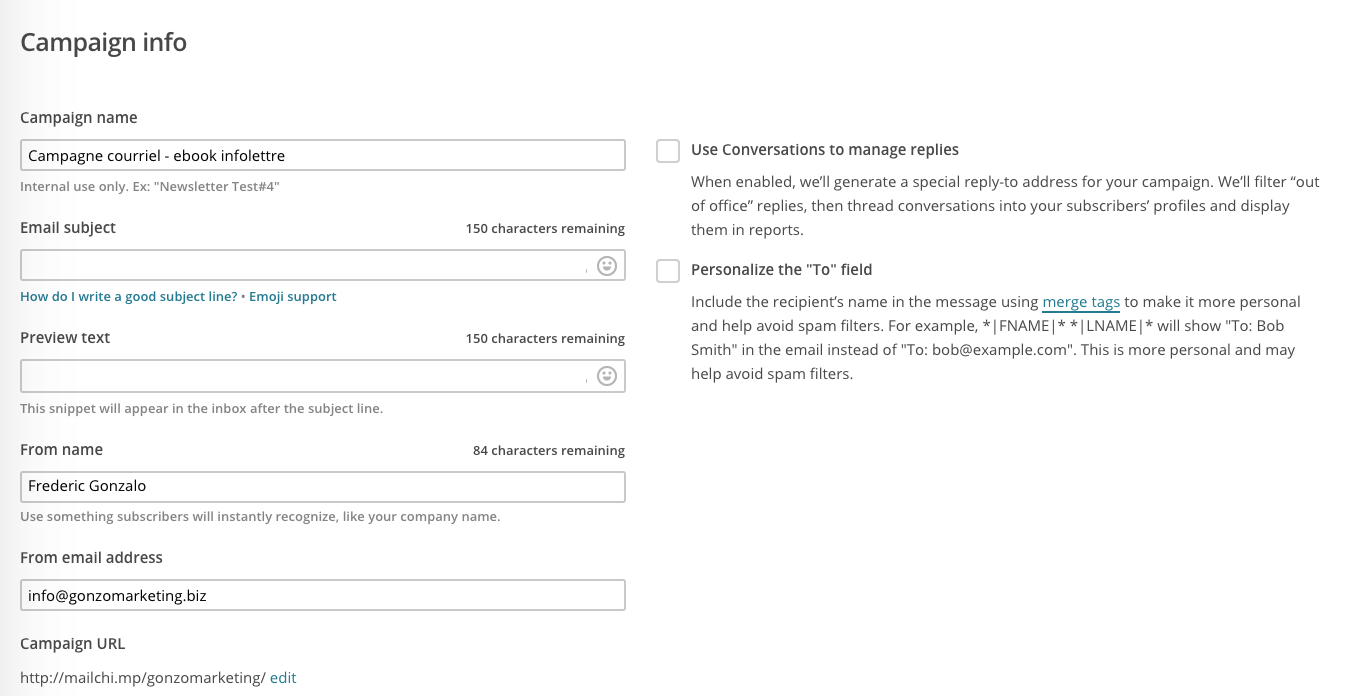Open the merge tags link
Viewport: 1348px width, 696px height.
[x=1080, y=302]
